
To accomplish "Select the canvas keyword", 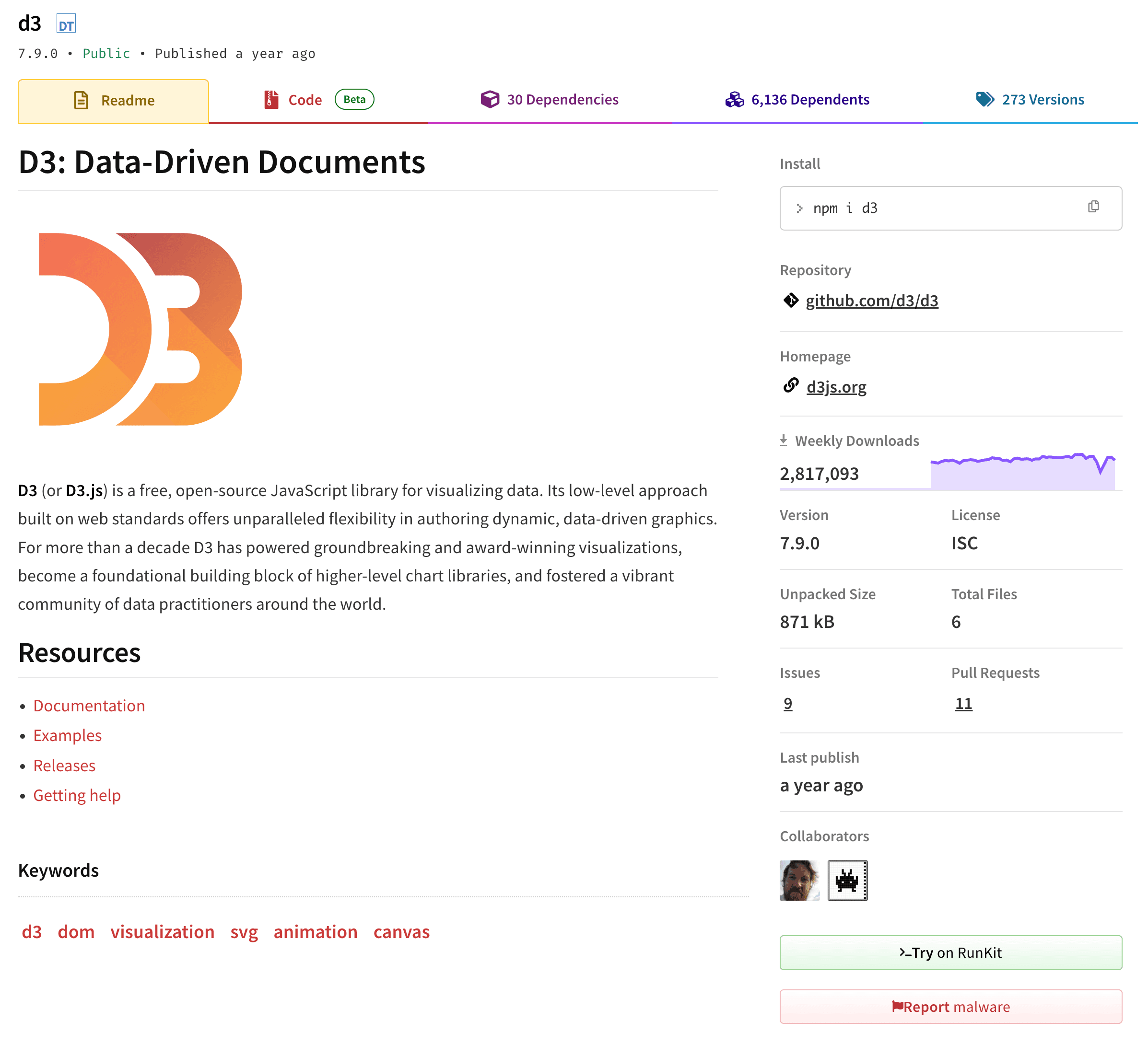I will click(401, 932).
